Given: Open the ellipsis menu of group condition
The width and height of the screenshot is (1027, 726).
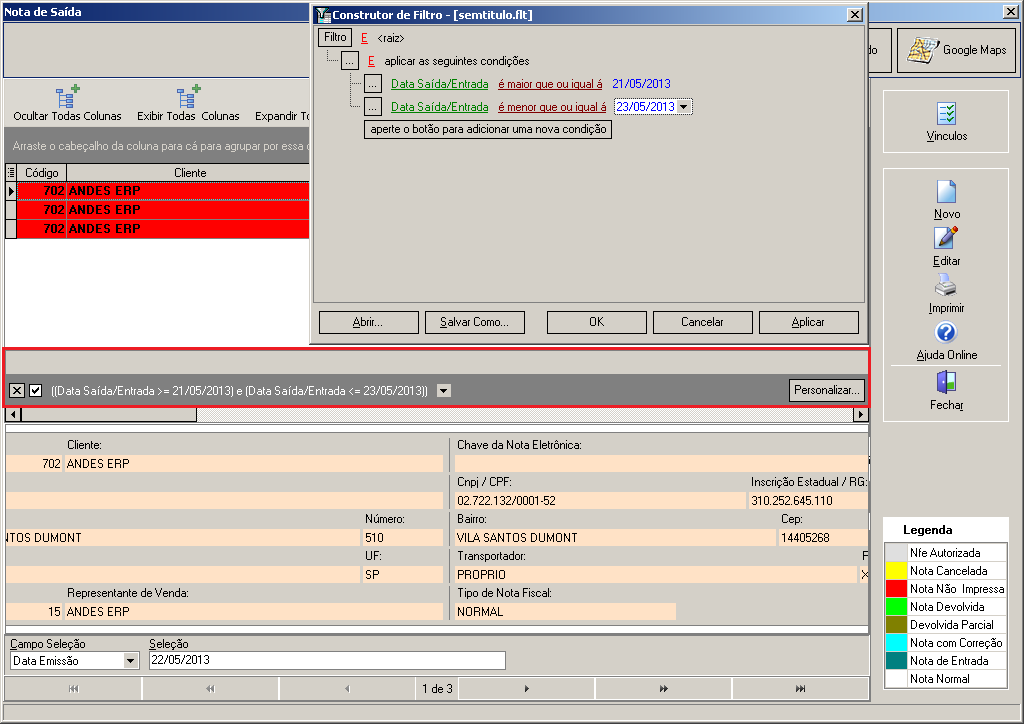Looking at the screenshot, I should tap(350, 61).
